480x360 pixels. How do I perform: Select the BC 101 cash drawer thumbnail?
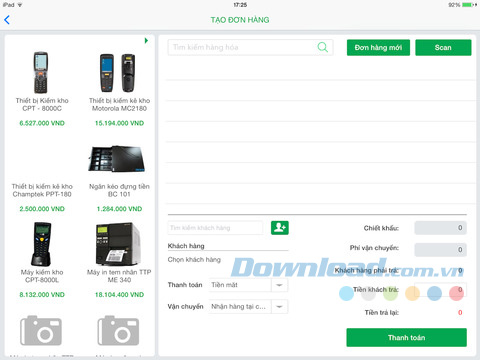coord(117,159)
